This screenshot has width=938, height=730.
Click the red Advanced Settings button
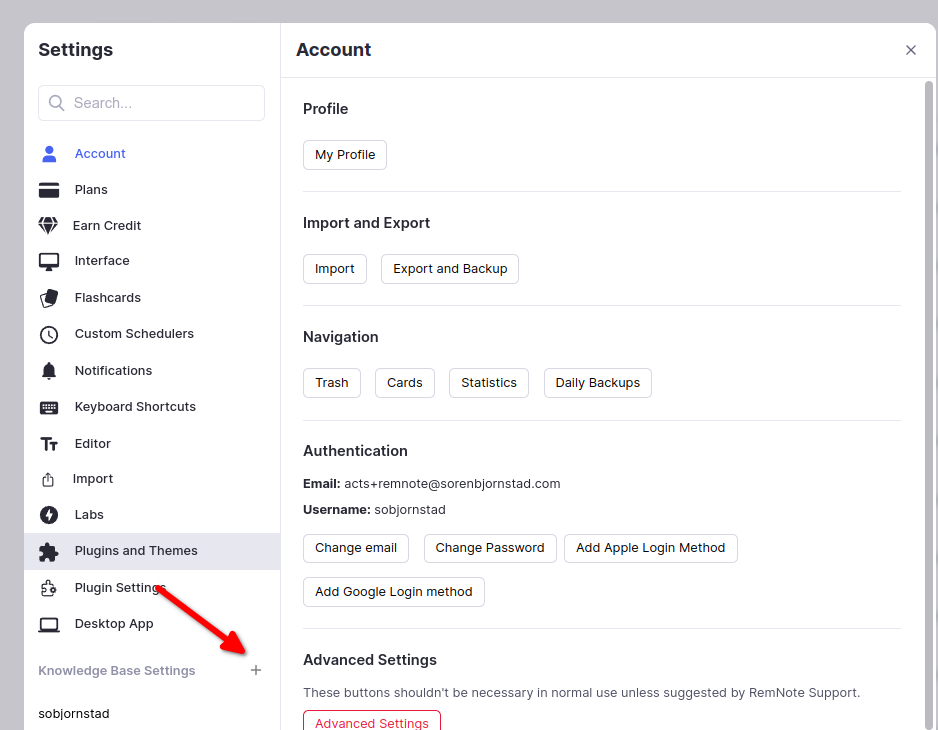[371, 721]
